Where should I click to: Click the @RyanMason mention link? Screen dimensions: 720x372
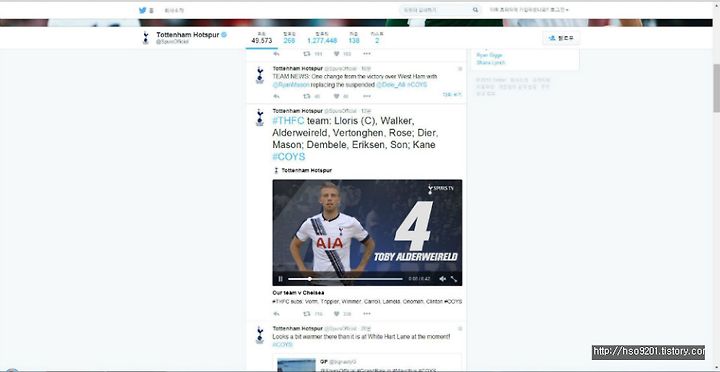[291, 85]
